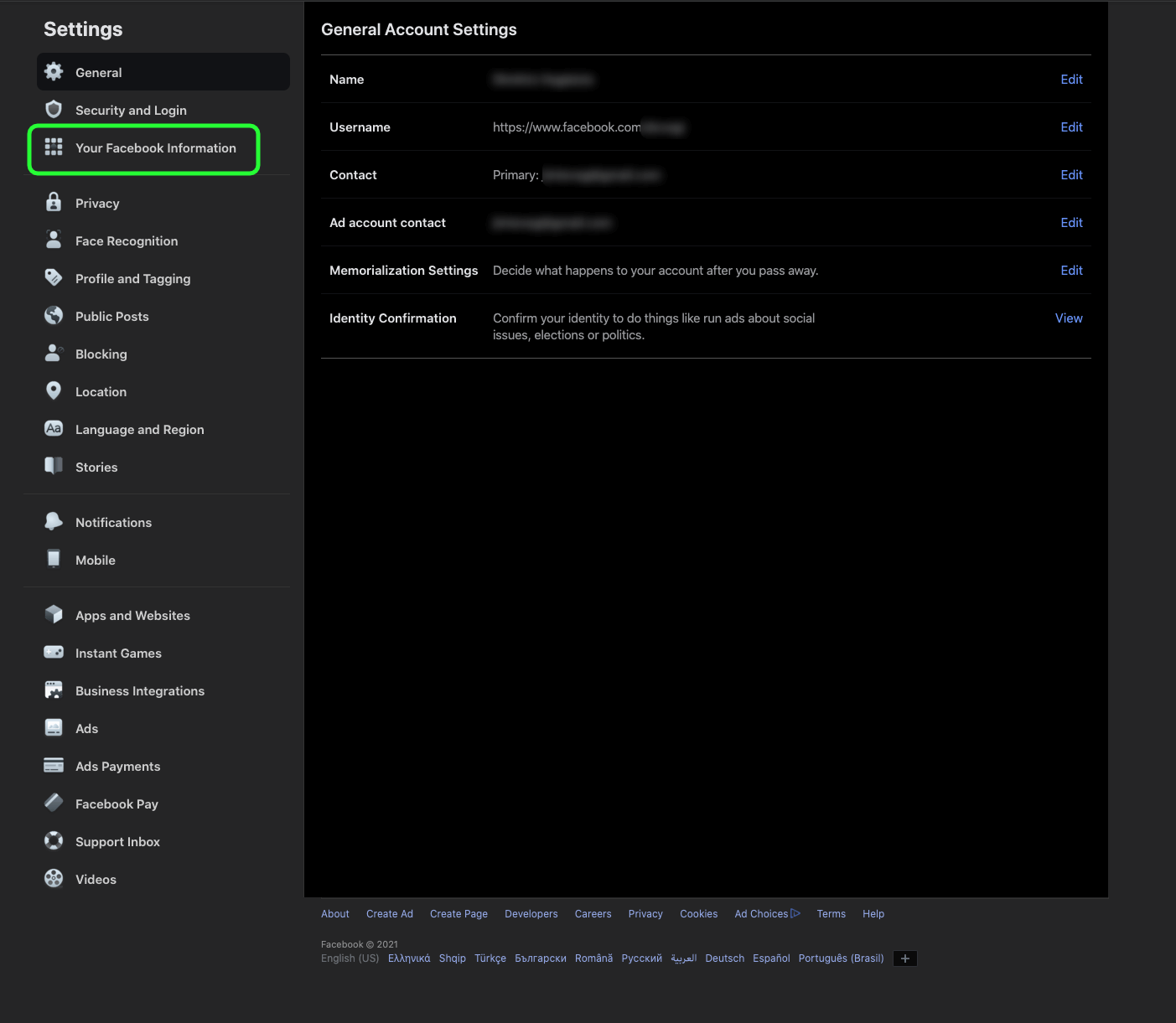This screenshot has width=1176, height=1023.
Task: Click the Notifications bell icon
Action: 54,522
